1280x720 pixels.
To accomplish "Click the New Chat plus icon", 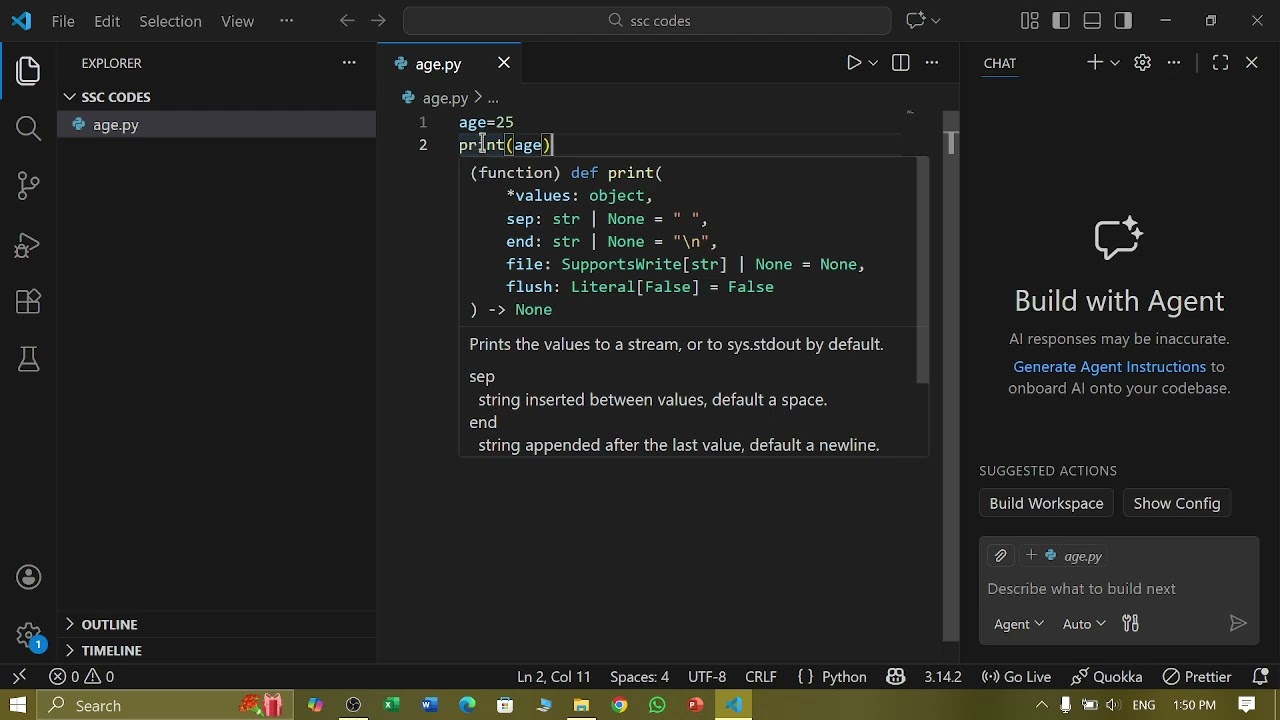I will (1095, 63).
